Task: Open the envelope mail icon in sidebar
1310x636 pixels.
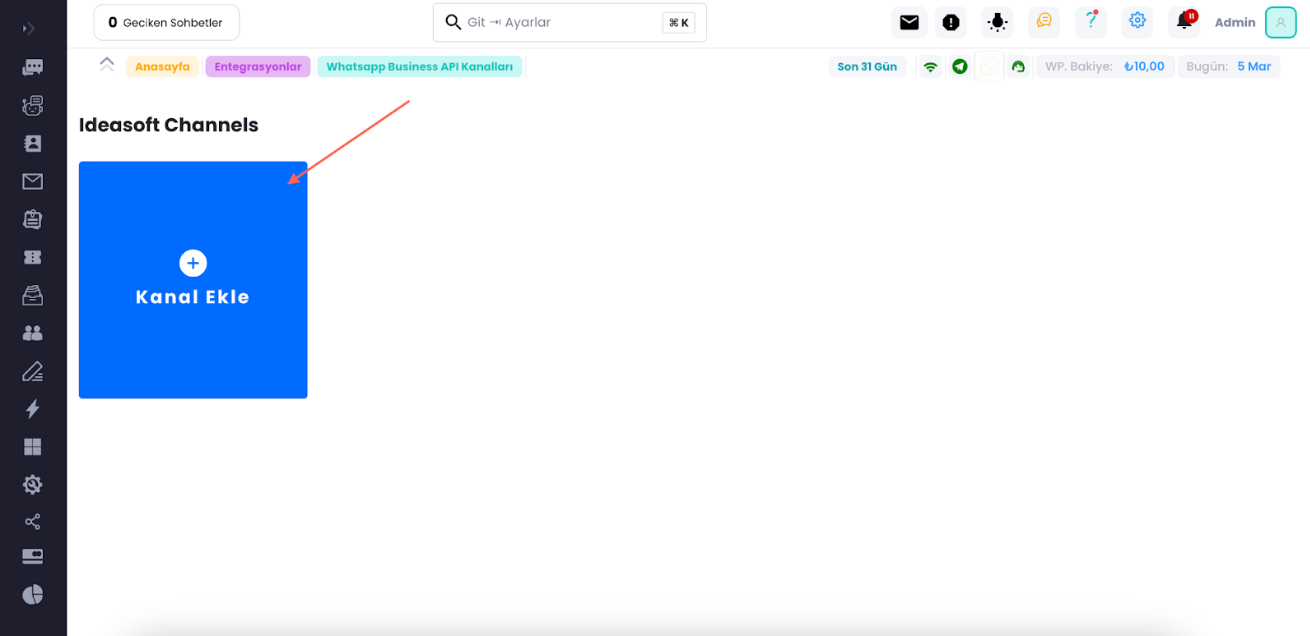Action: click(33, 181)
